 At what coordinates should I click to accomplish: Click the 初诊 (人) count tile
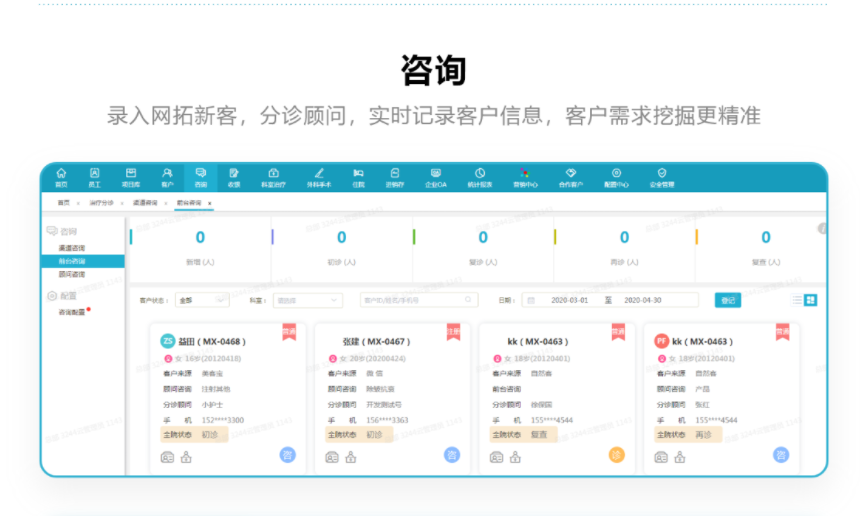point(342,248)
